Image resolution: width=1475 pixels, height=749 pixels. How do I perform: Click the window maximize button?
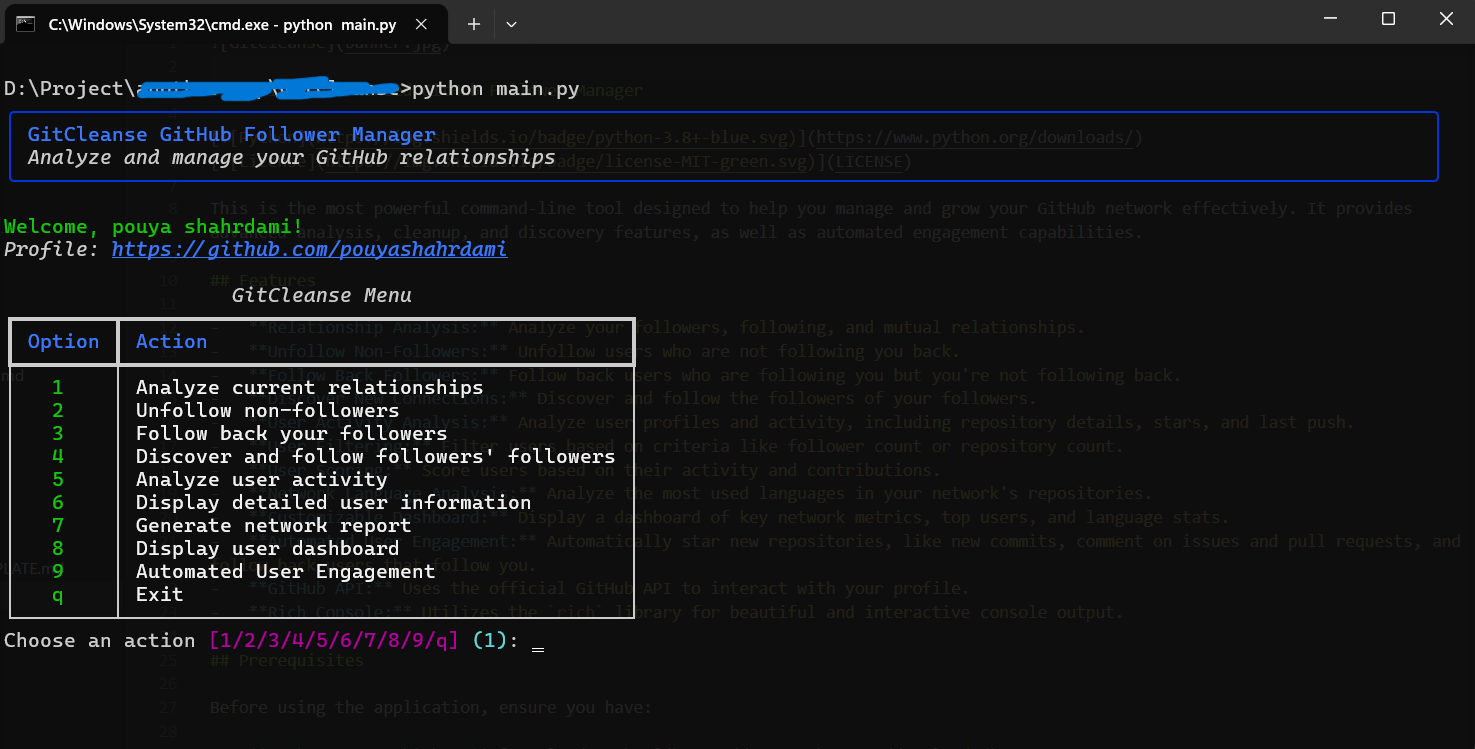pos(1388,17)
